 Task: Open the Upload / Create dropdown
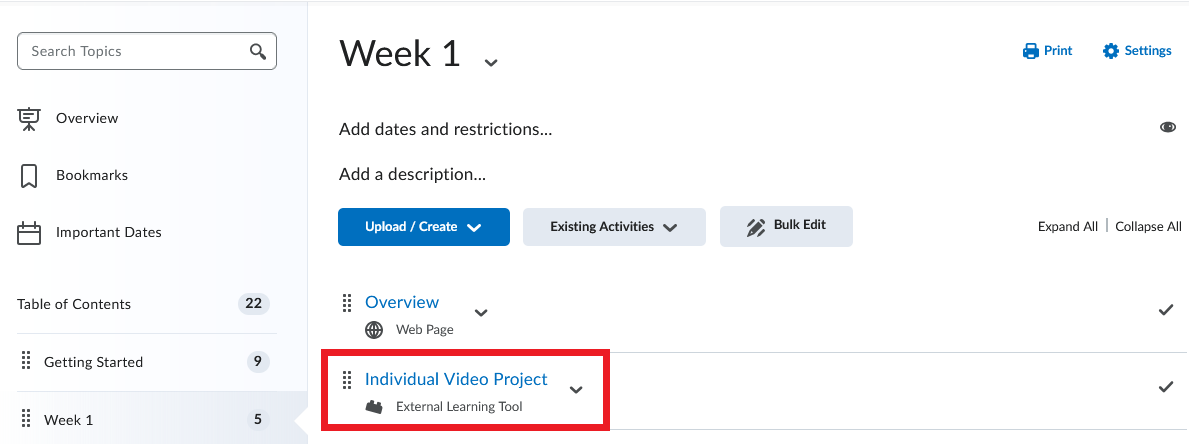[x=424, y=227]
